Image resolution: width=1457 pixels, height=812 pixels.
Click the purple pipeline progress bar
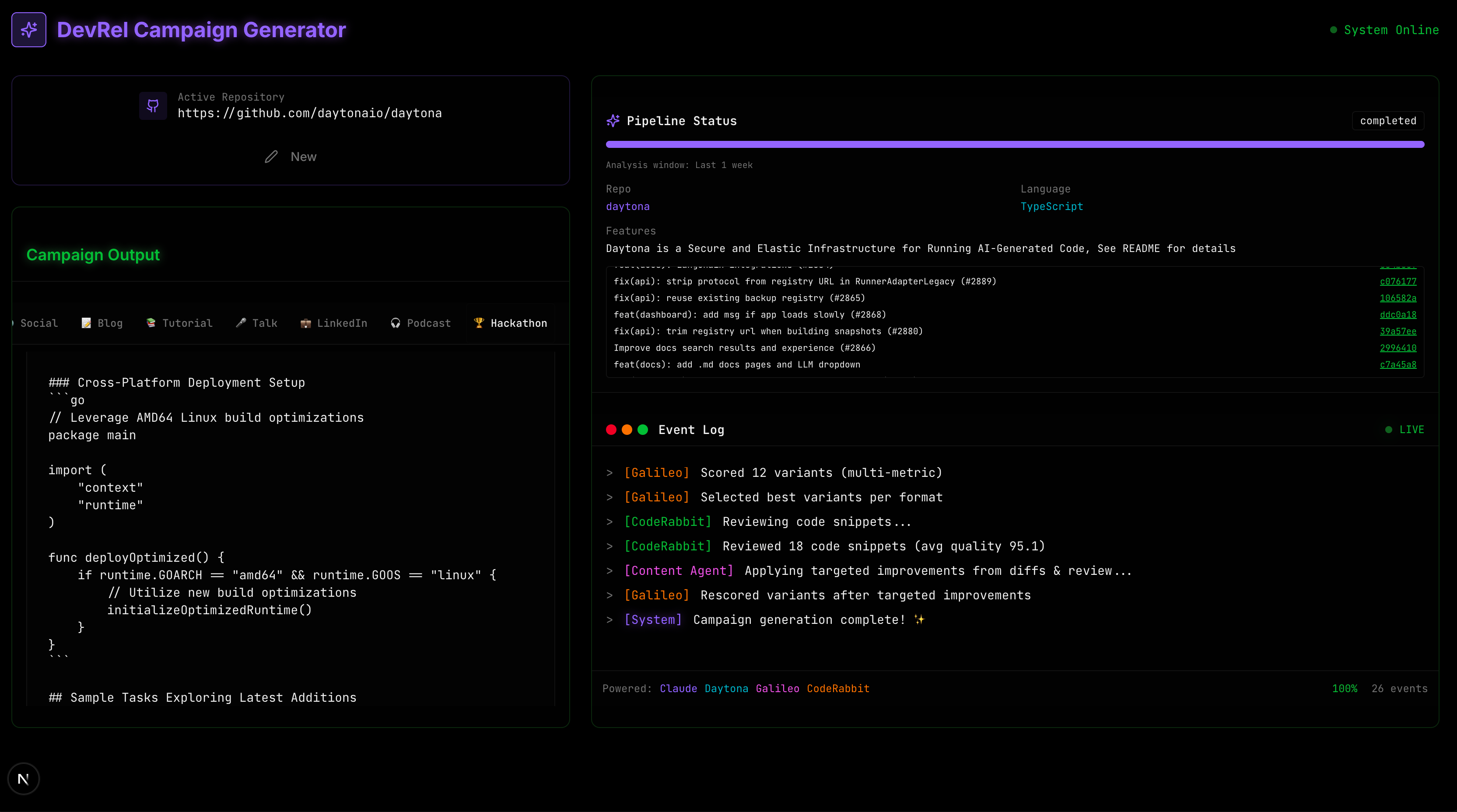tap(1015, 144)
